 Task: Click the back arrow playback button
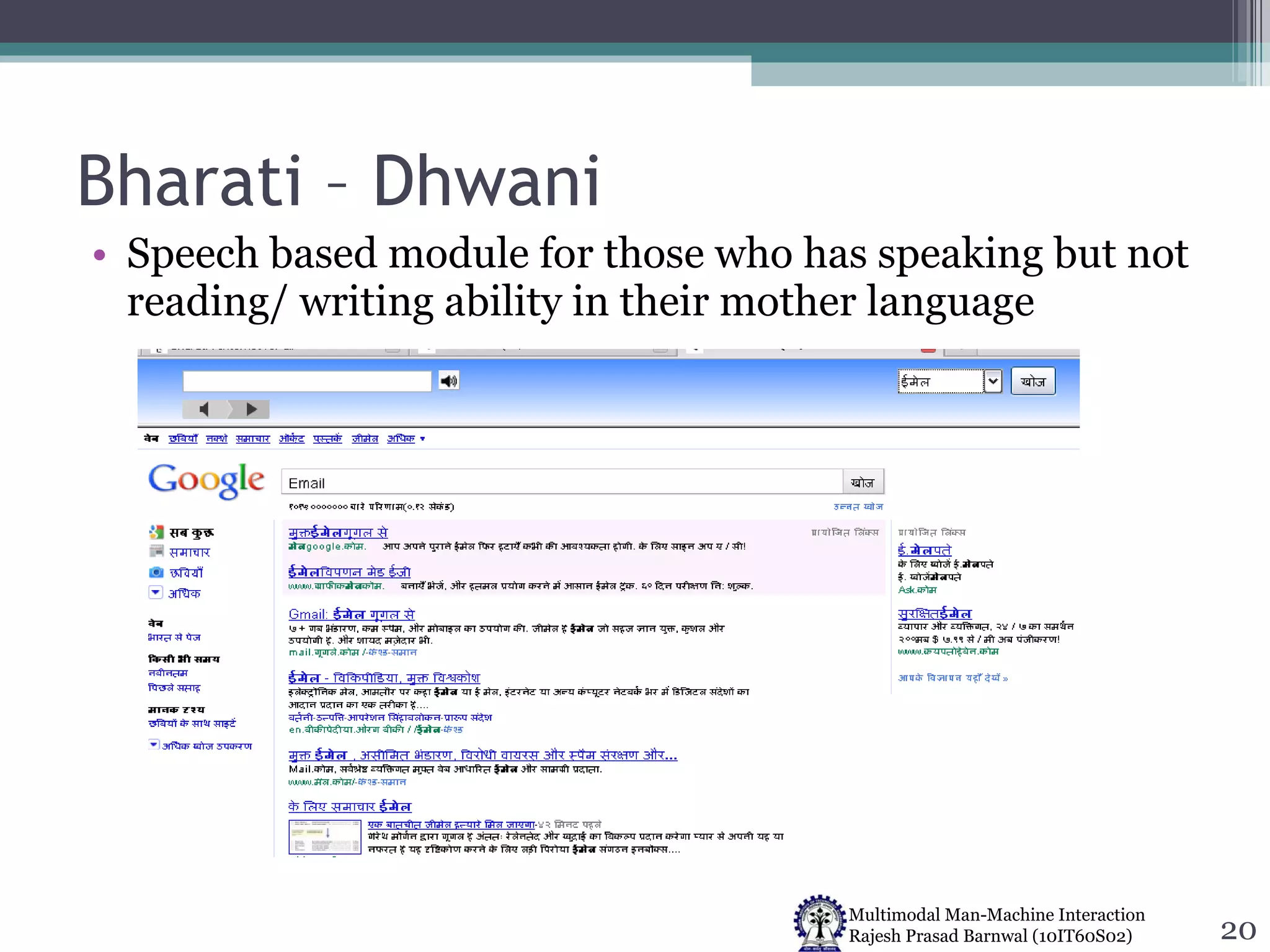204,409
